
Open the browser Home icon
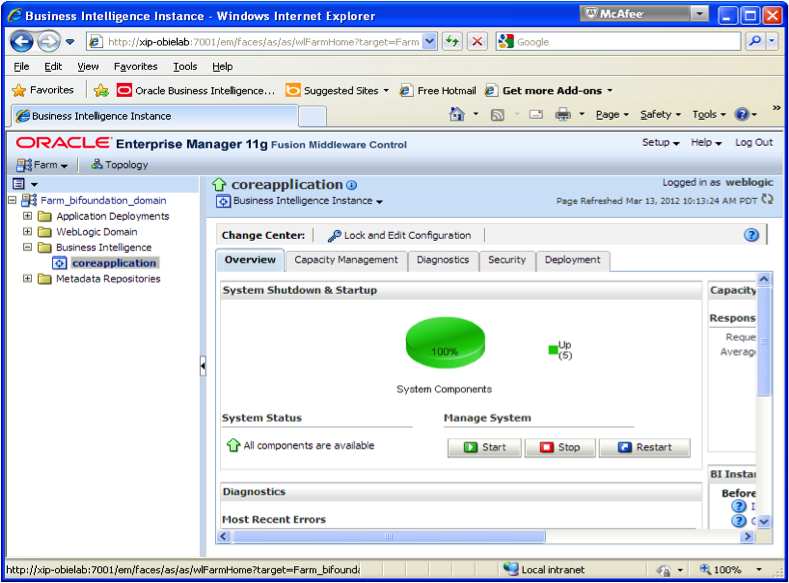coord(457,115)
